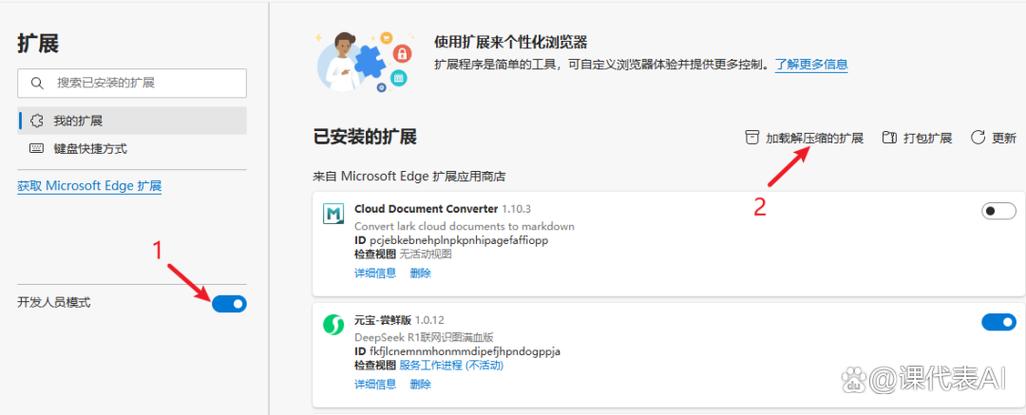Focus the 搜索已安装的扩展 search field
1026x415 pixels.
pos(132,83)
